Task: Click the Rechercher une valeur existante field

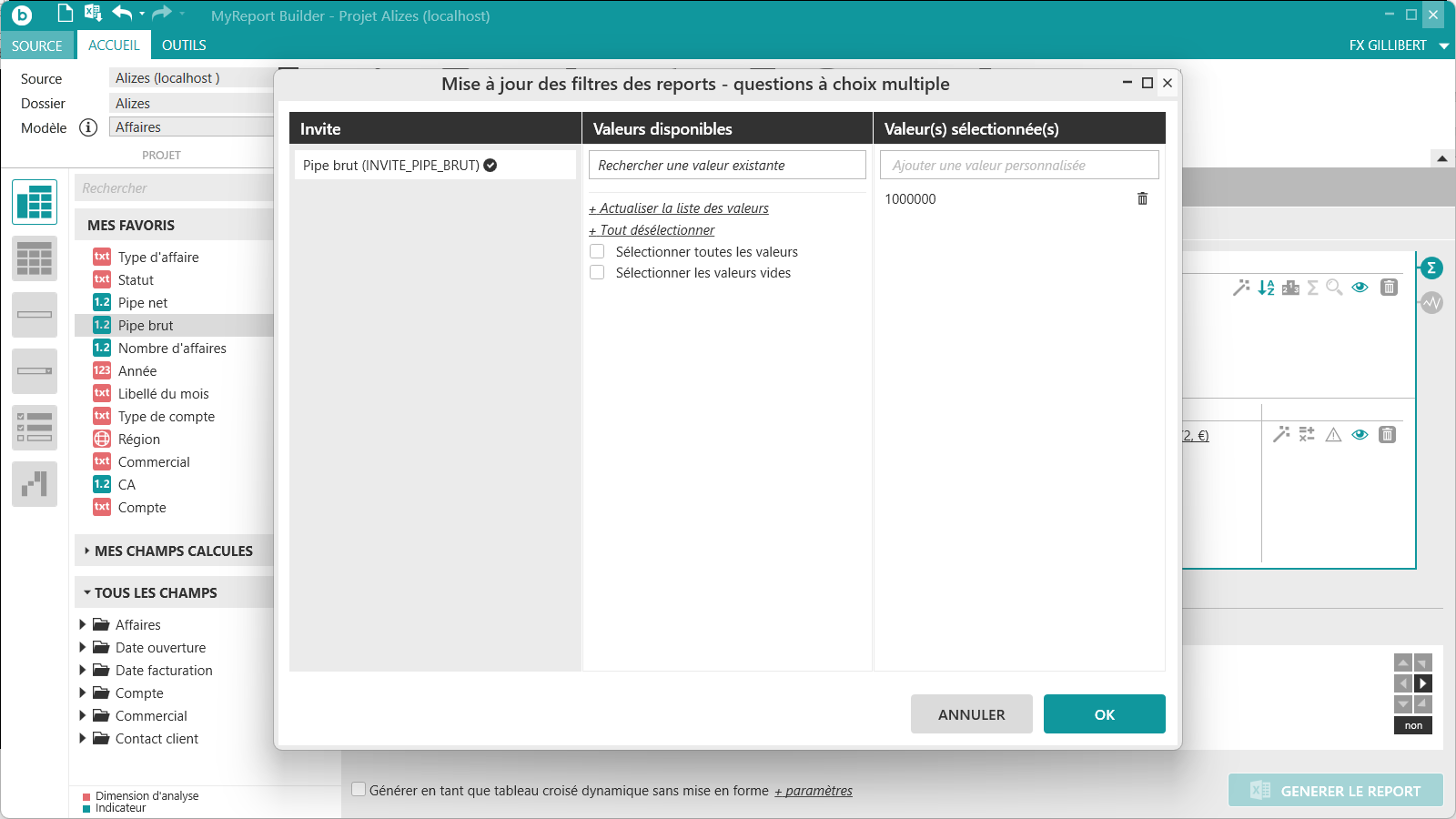Action: coord(726,166)
